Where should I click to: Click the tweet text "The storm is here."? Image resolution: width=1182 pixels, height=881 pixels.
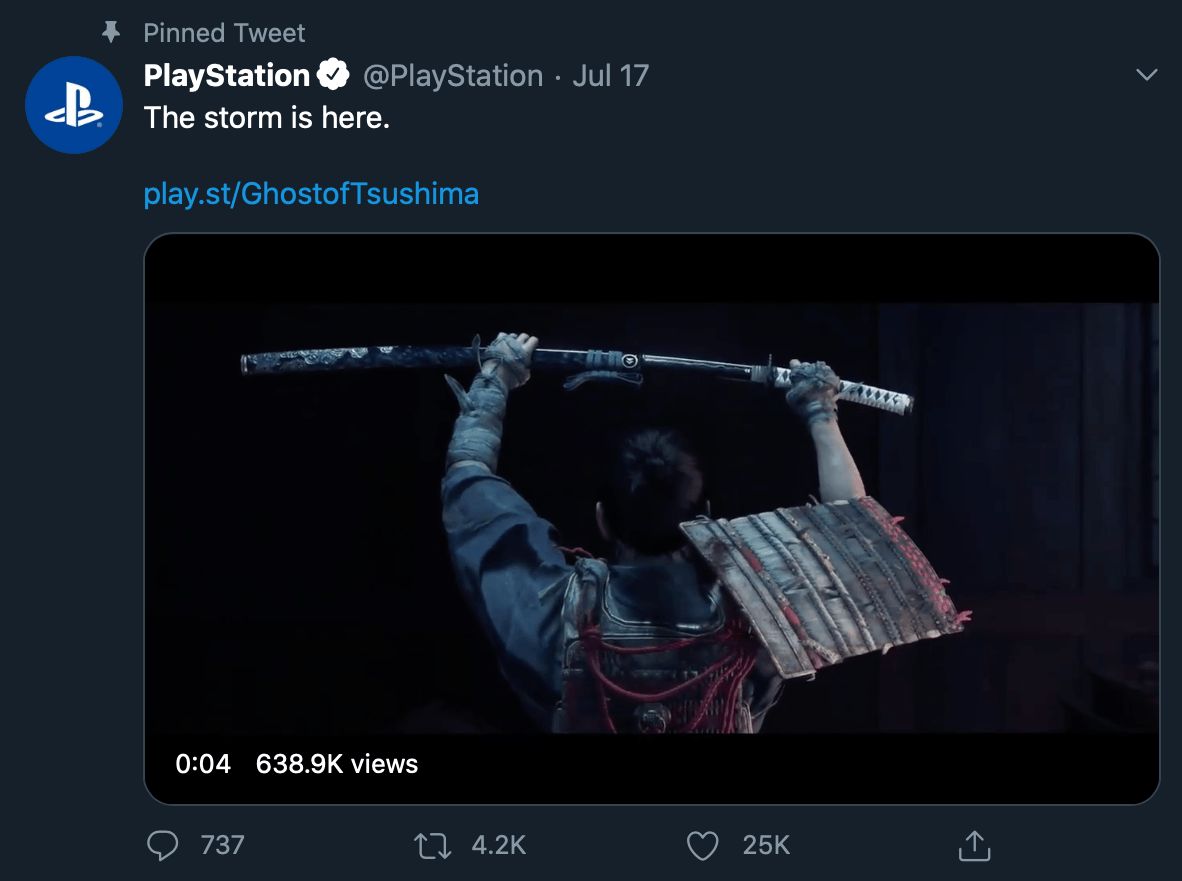[x=266, y=118]
